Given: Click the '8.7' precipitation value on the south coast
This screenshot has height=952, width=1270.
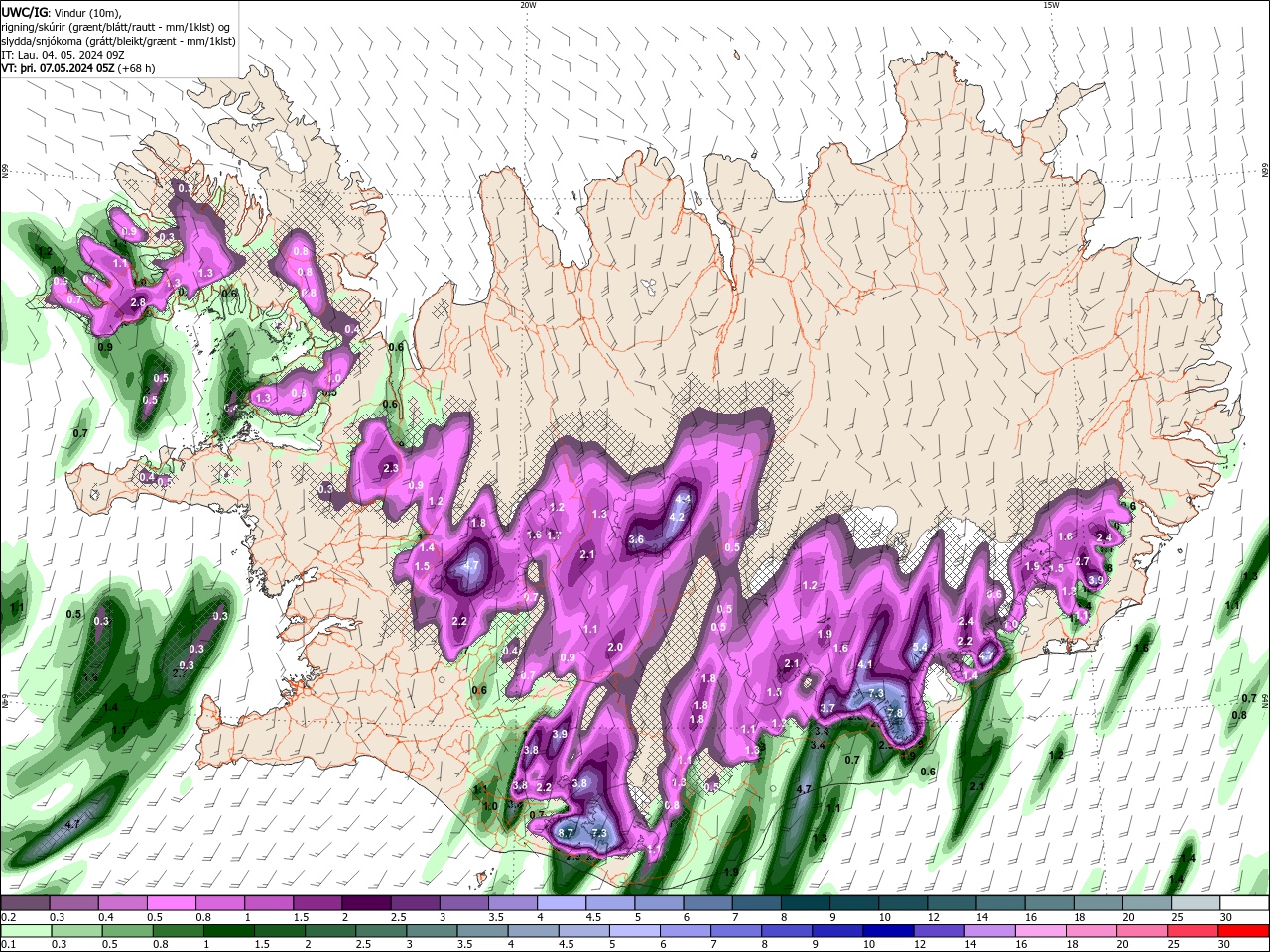Looking at the screenshot, I should (x=567, y=834).
